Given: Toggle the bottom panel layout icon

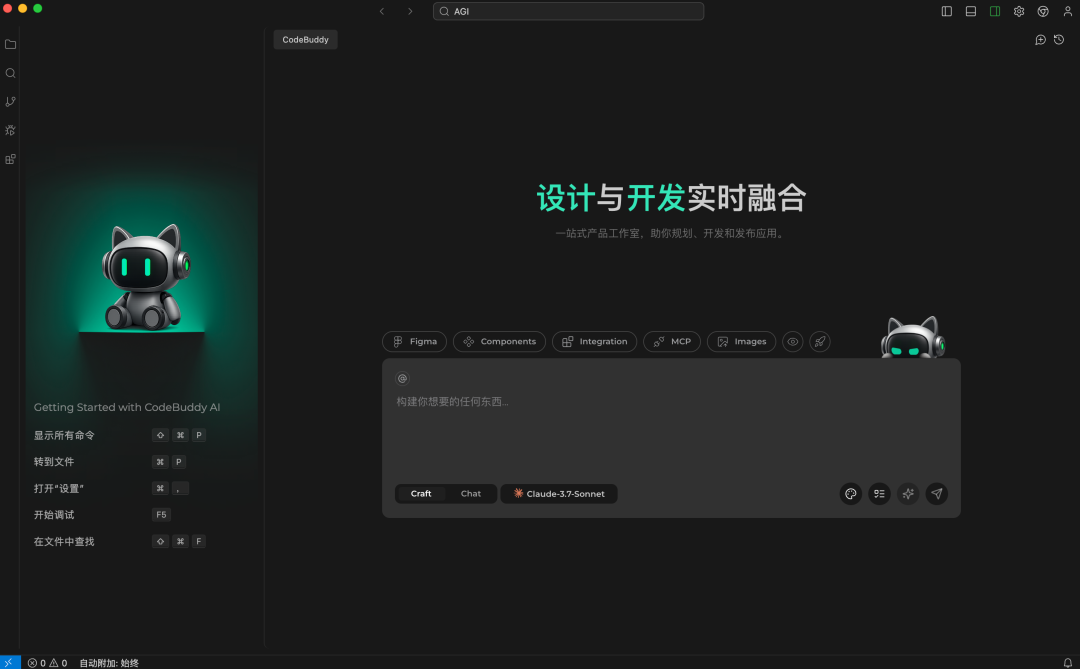Looking at the screenshot, I should (x=970, y=11).
